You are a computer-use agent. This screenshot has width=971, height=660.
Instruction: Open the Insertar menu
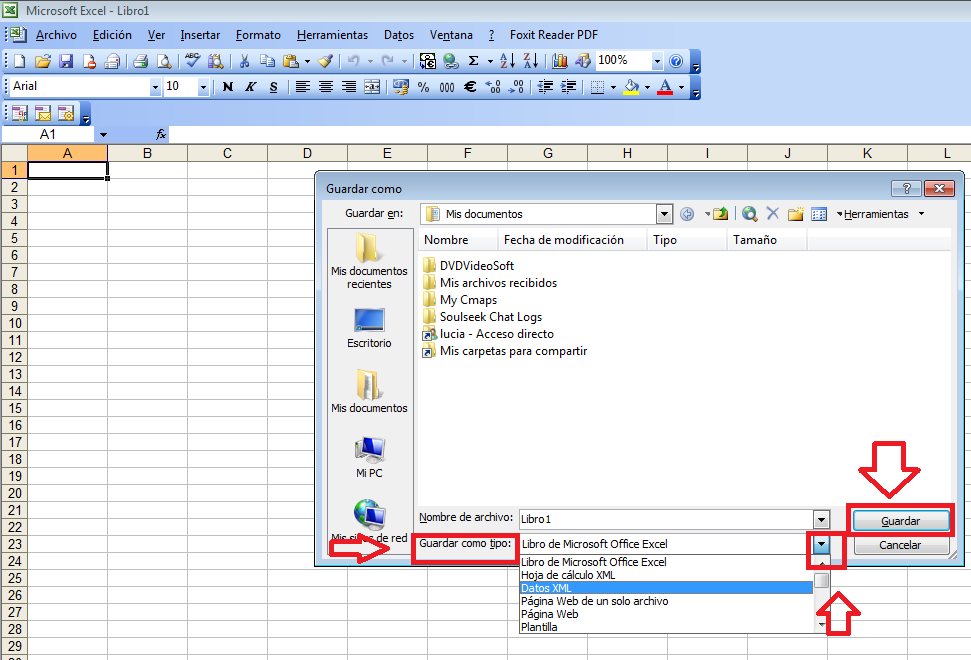(200, 35)
